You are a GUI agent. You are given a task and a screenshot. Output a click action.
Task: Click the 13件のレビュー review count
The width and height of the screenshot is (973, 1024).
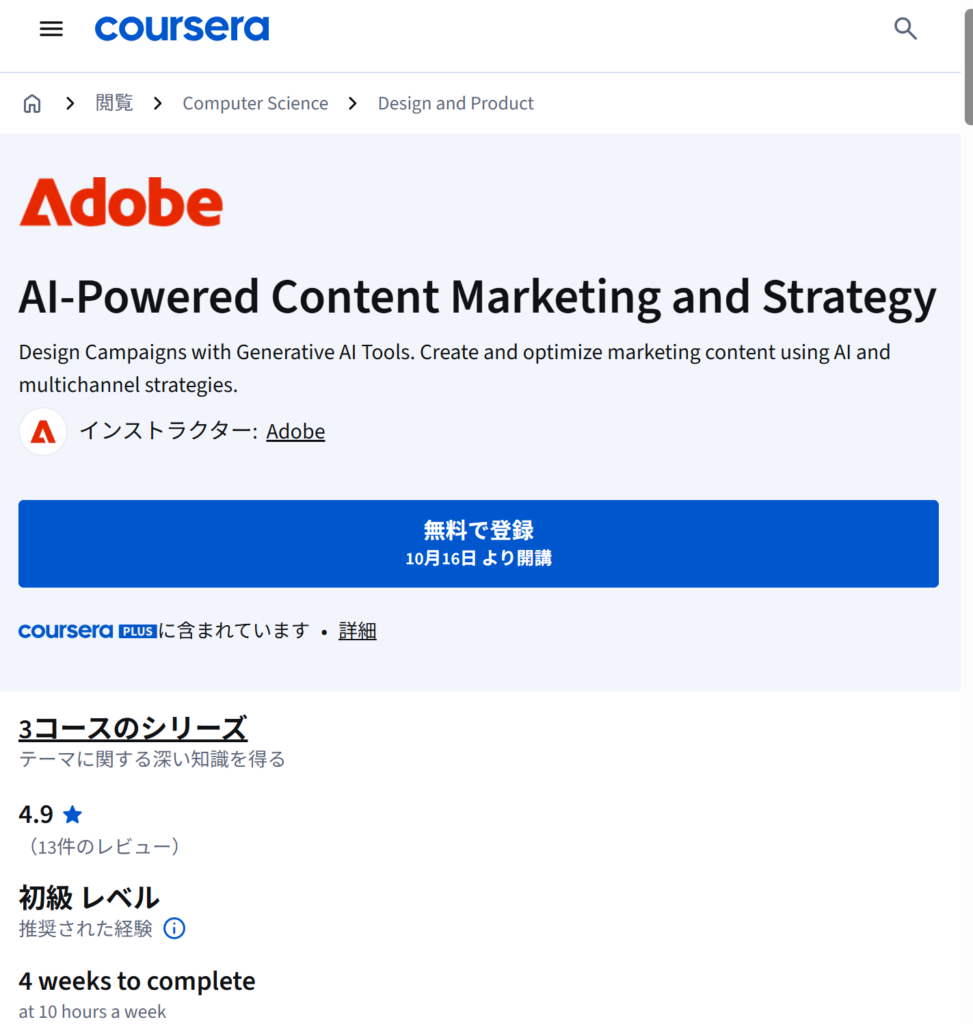pyautogui.click(x=103, y=847)
